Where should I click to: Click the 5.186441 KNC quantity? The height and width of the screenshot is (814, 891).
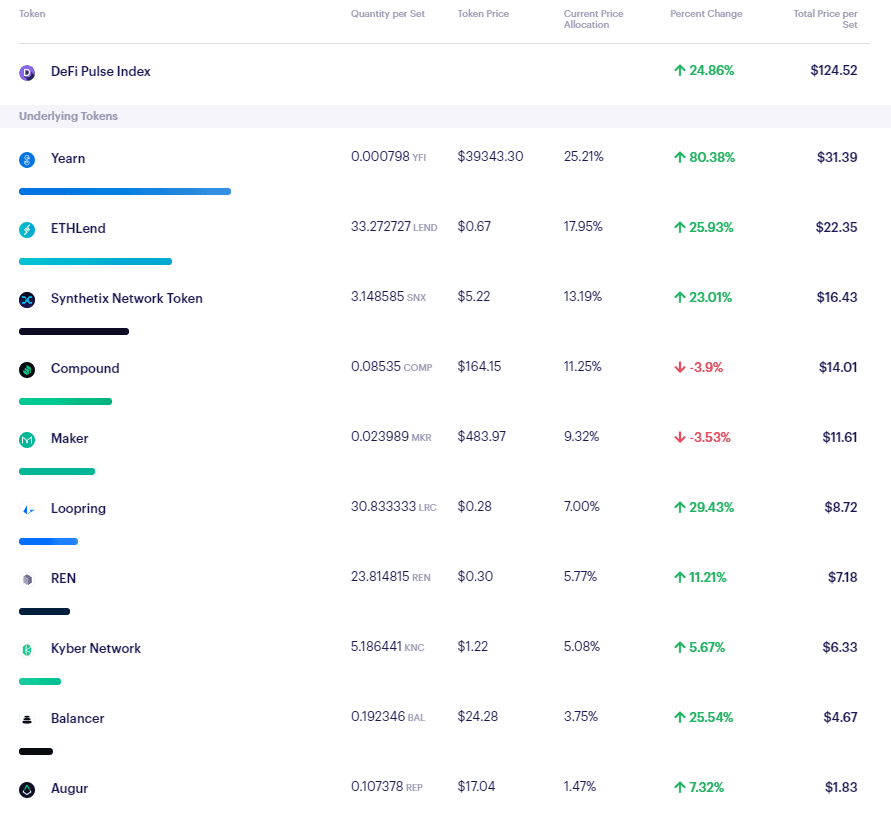pyautogui.click(x=388, y=646)
